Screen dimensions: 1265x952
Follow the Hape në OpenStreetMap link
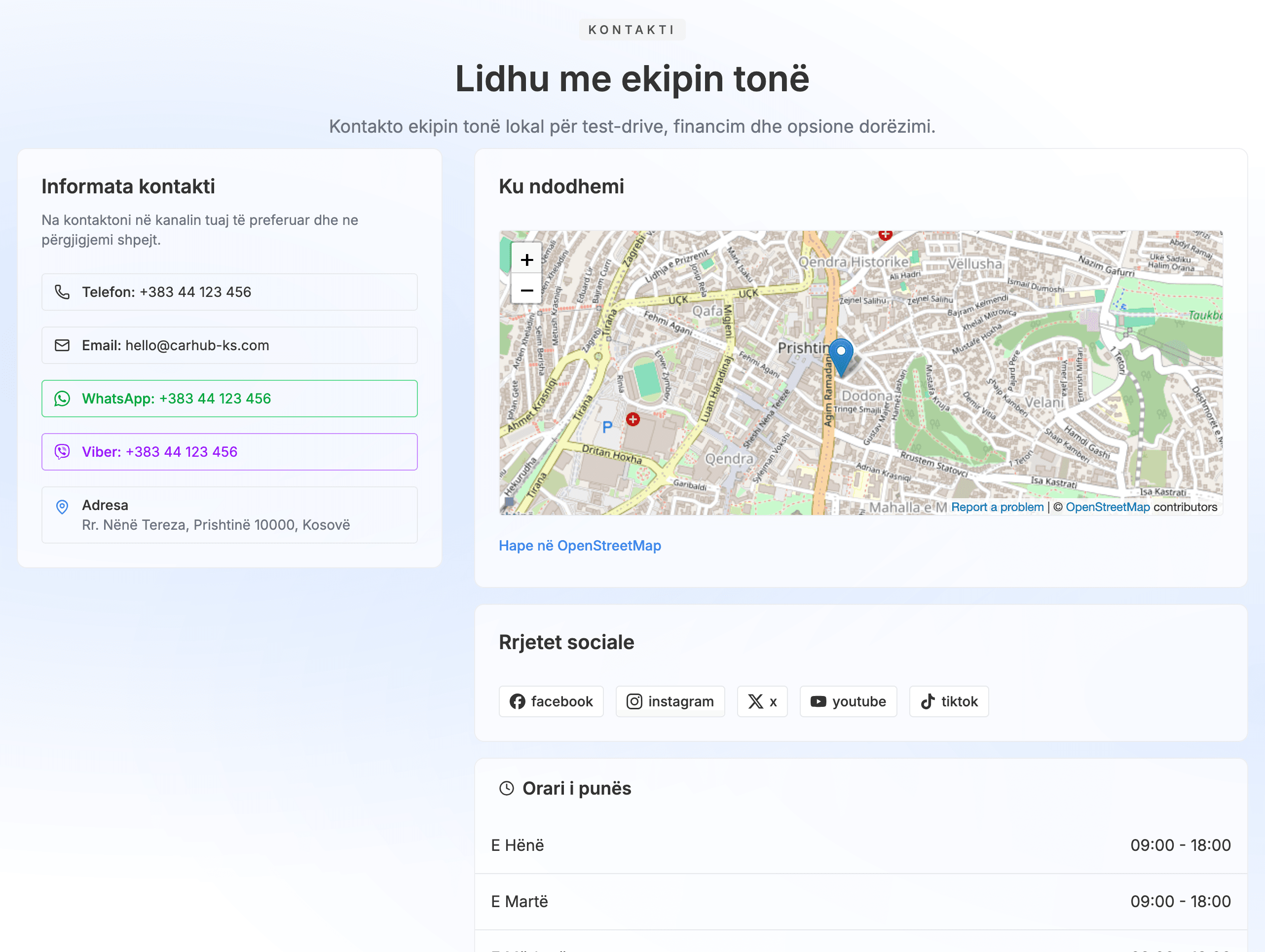(x=579, y=546)
